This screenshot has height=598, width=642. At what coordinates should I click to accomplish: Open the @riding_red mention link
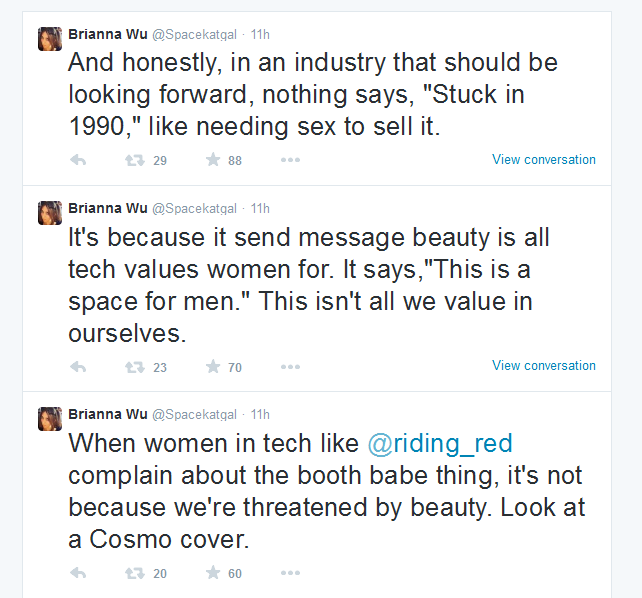(440, 444)
